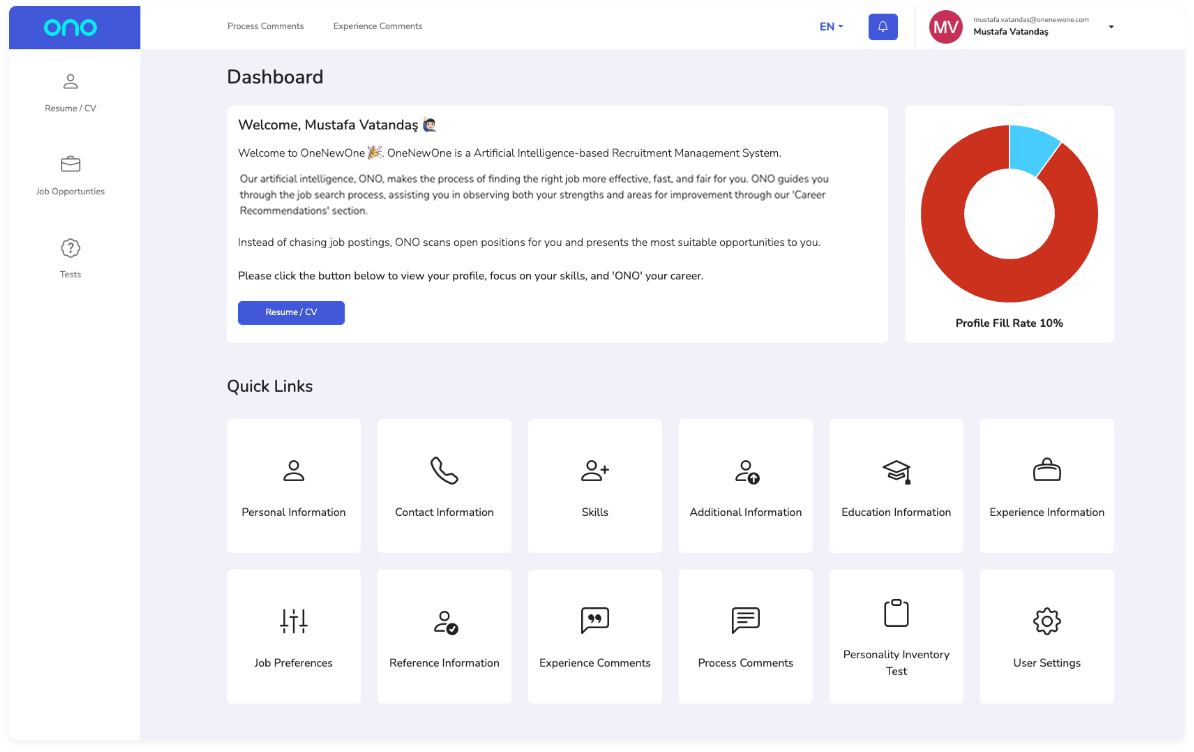Click the MV profile avatar
1194x752 pixels.
945,27
